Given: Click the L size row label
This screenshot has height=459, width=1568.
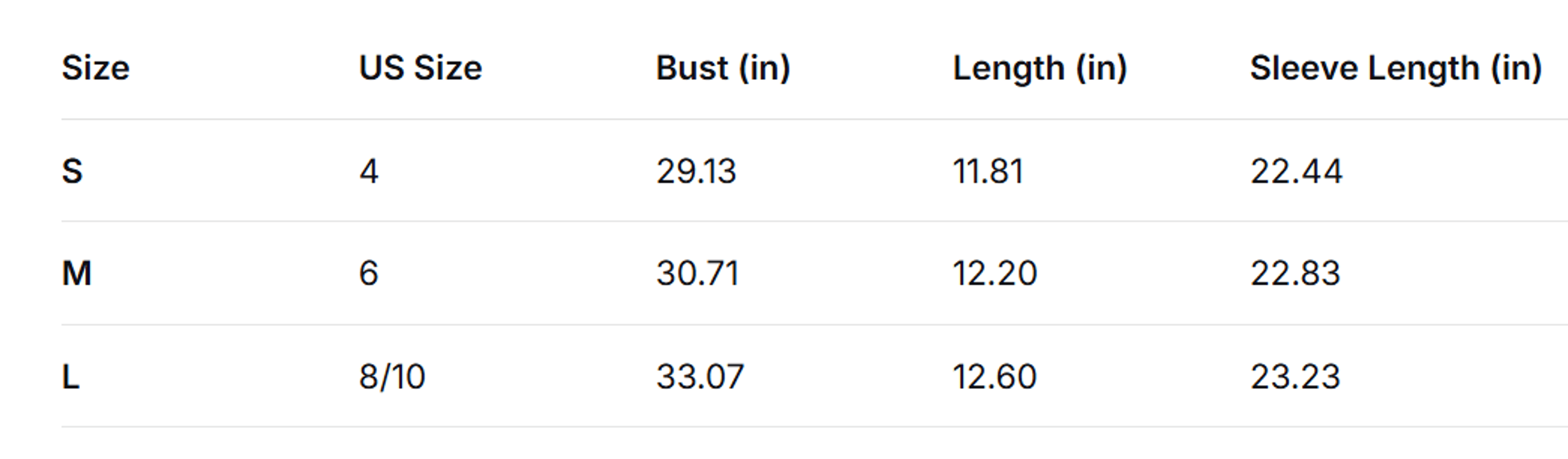Looking at the screenshot, I should (71, 377).
